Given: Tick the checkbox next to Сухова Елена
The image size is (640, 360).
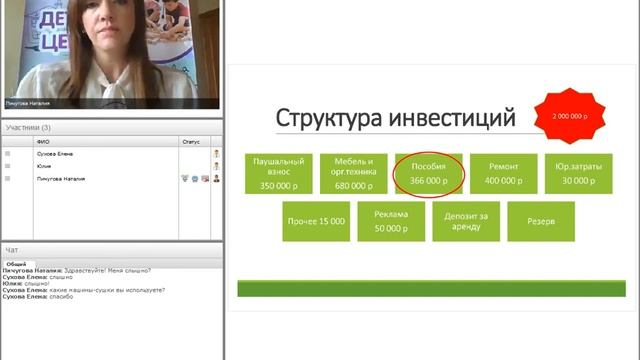Looking at the screenshot, I should click(x=7, y=154).
